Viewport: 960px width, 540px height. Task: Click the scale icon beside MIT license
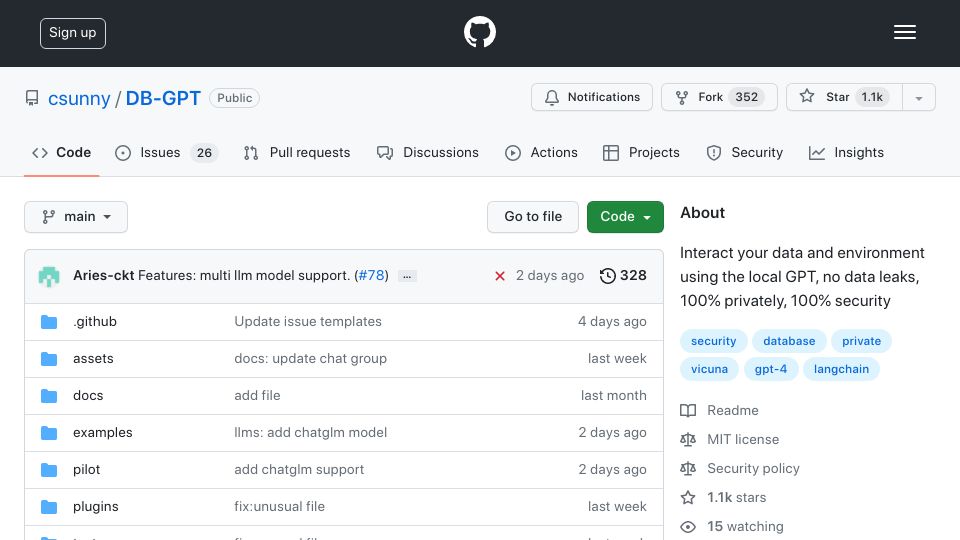click(688, 440)
